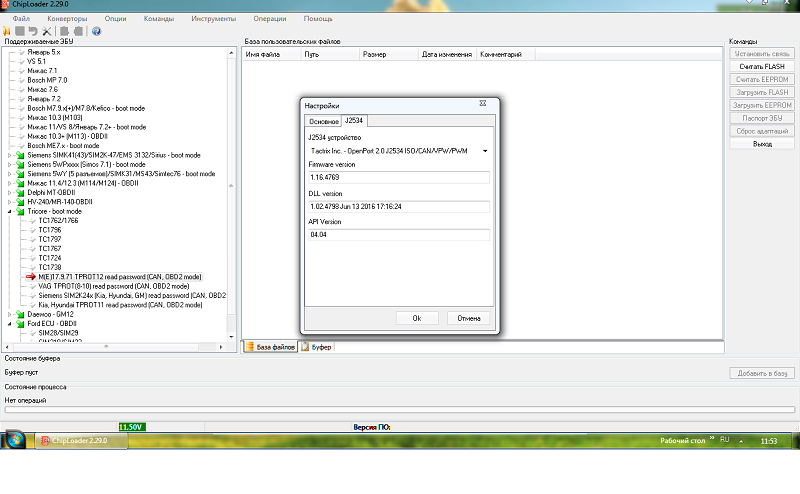The height and width of the screenshot is (494, 800).
Task: Collapse the Tricore - boot mode node
Action: click(9, 211)
